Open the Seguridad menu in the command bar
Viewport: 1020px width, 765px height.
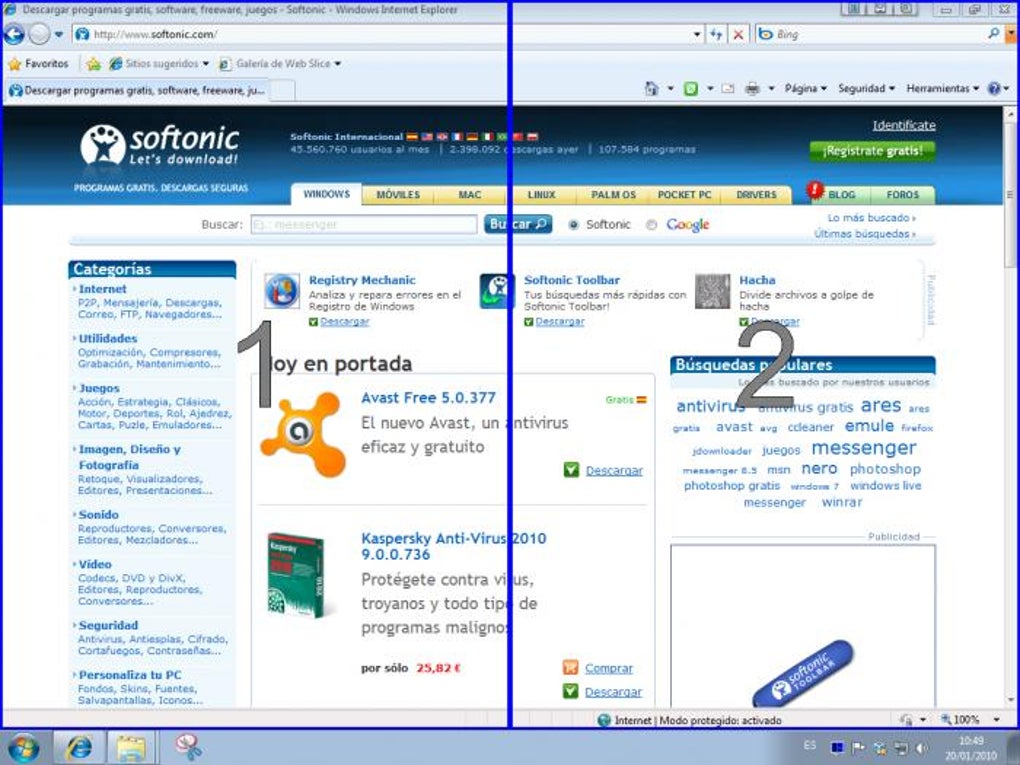866,88
